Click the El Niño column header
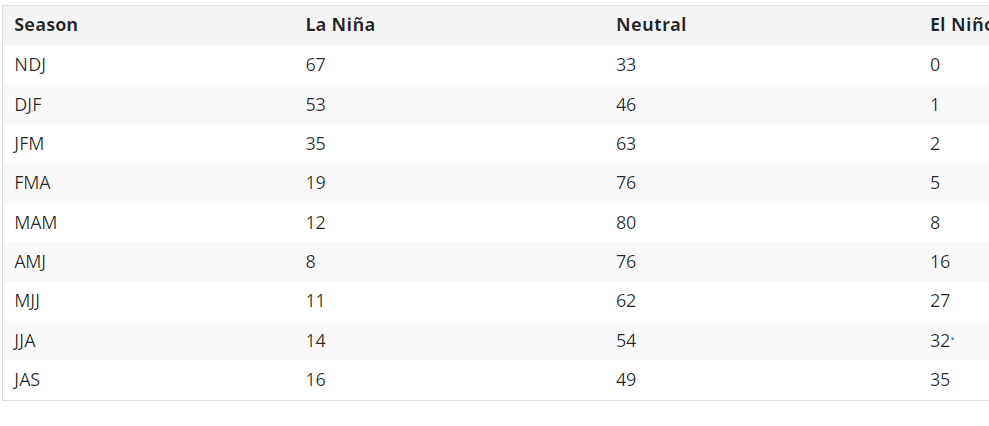This screenshot has height=426, width=989. [x=958, y=25]
